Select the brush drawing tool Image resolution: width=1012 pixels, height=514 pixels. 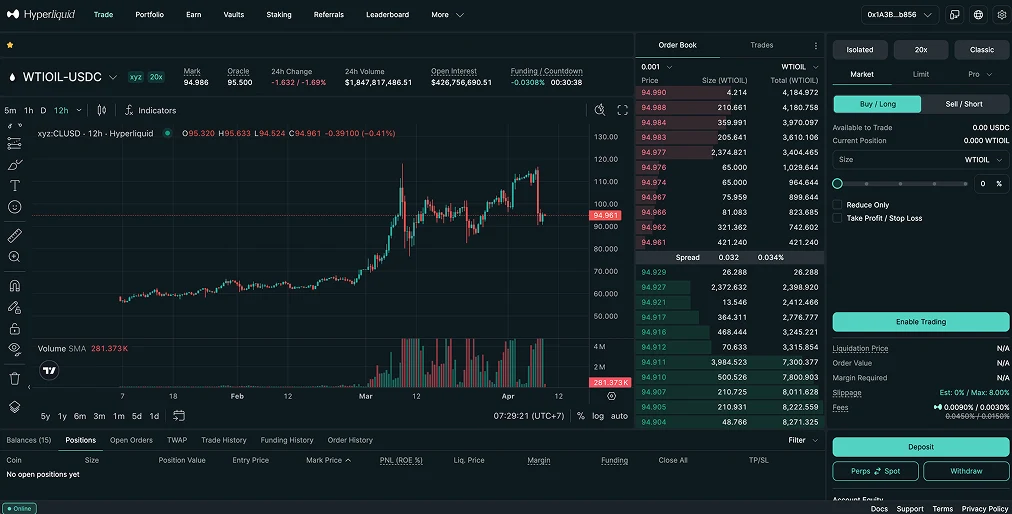click(x=14, y=165)
